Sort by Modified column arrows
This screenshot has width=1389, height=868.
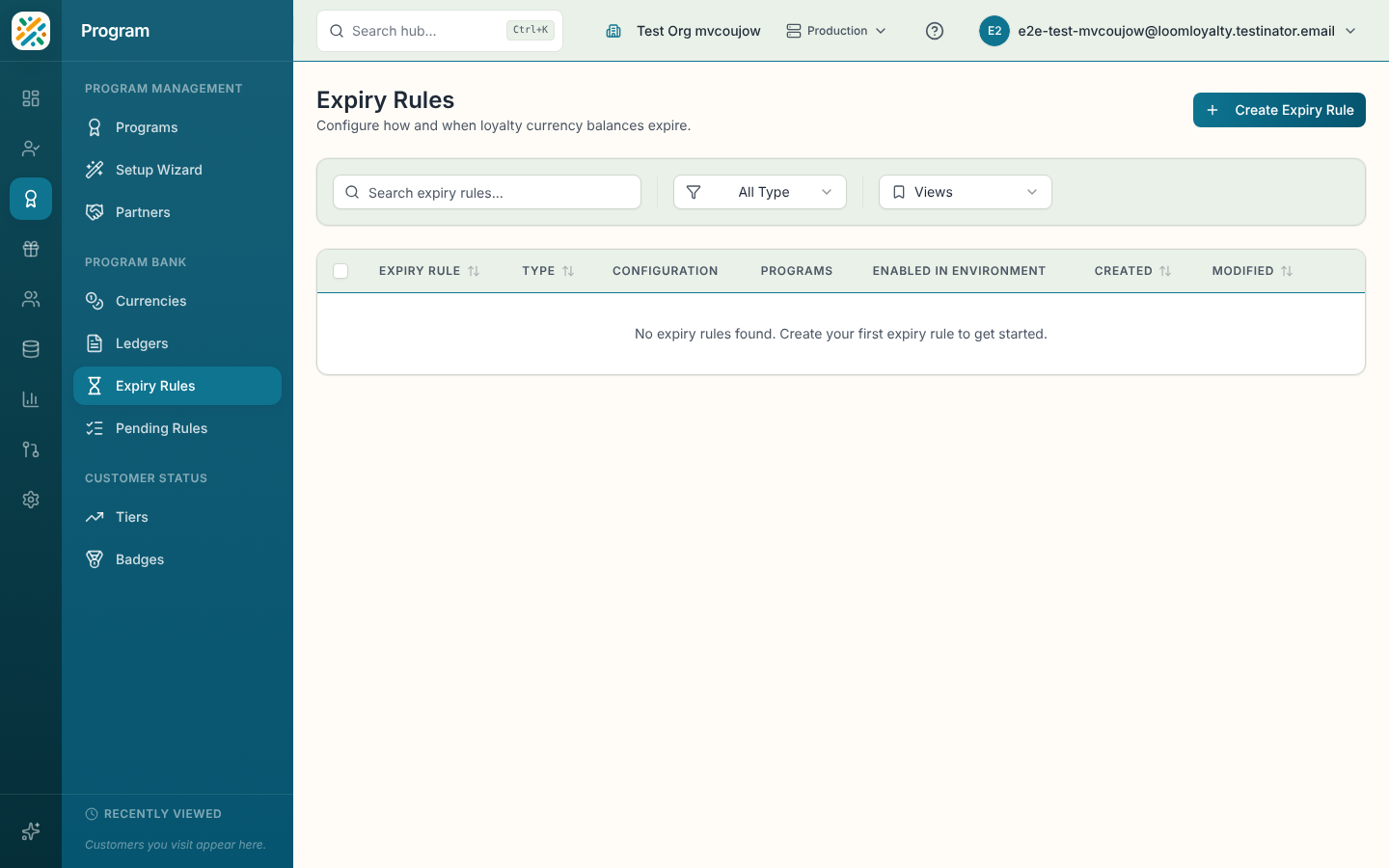click(1287, 271)
